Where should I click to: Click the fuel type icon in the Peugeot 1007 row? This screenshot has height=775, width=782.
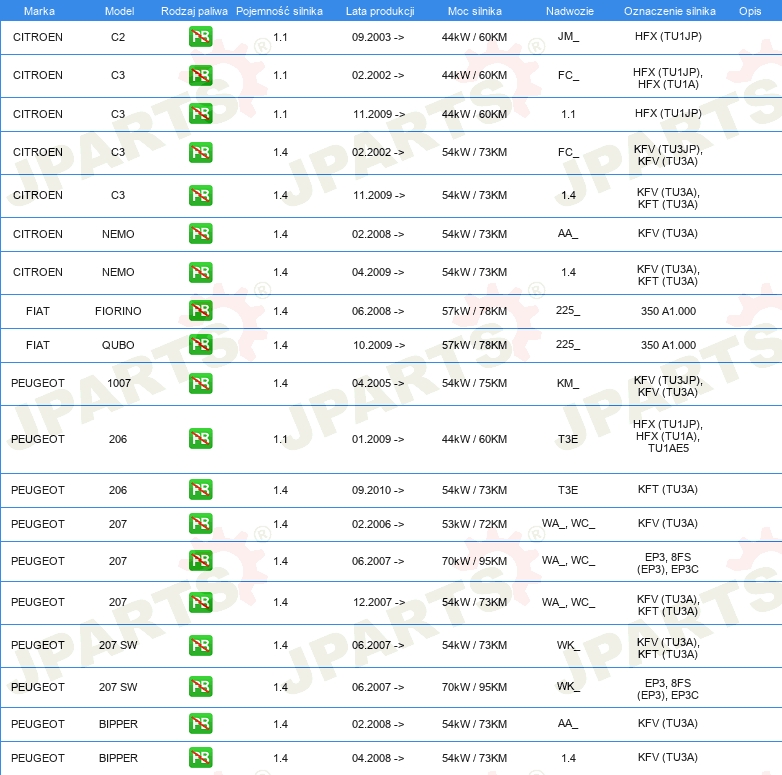tap(200, 383)
